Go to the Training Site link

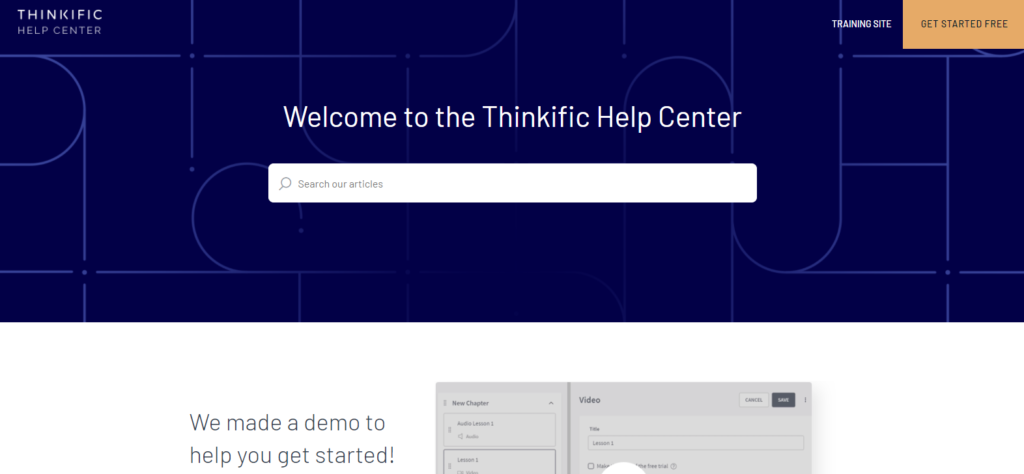pyautogui.click(x=861, y=24)
